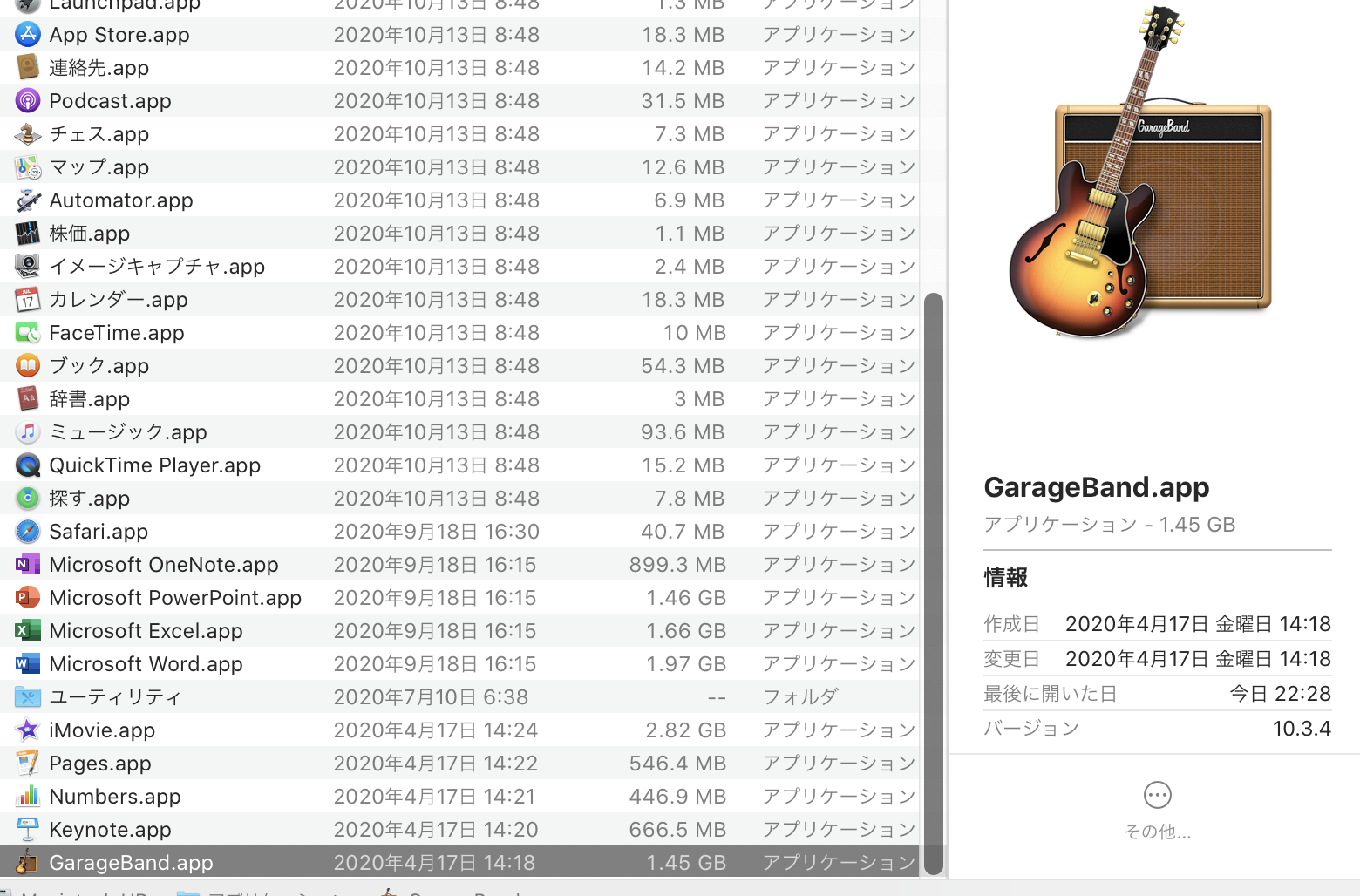
Task: Select the "ユーティリティ" folder name
Action: tap(116, 697)
